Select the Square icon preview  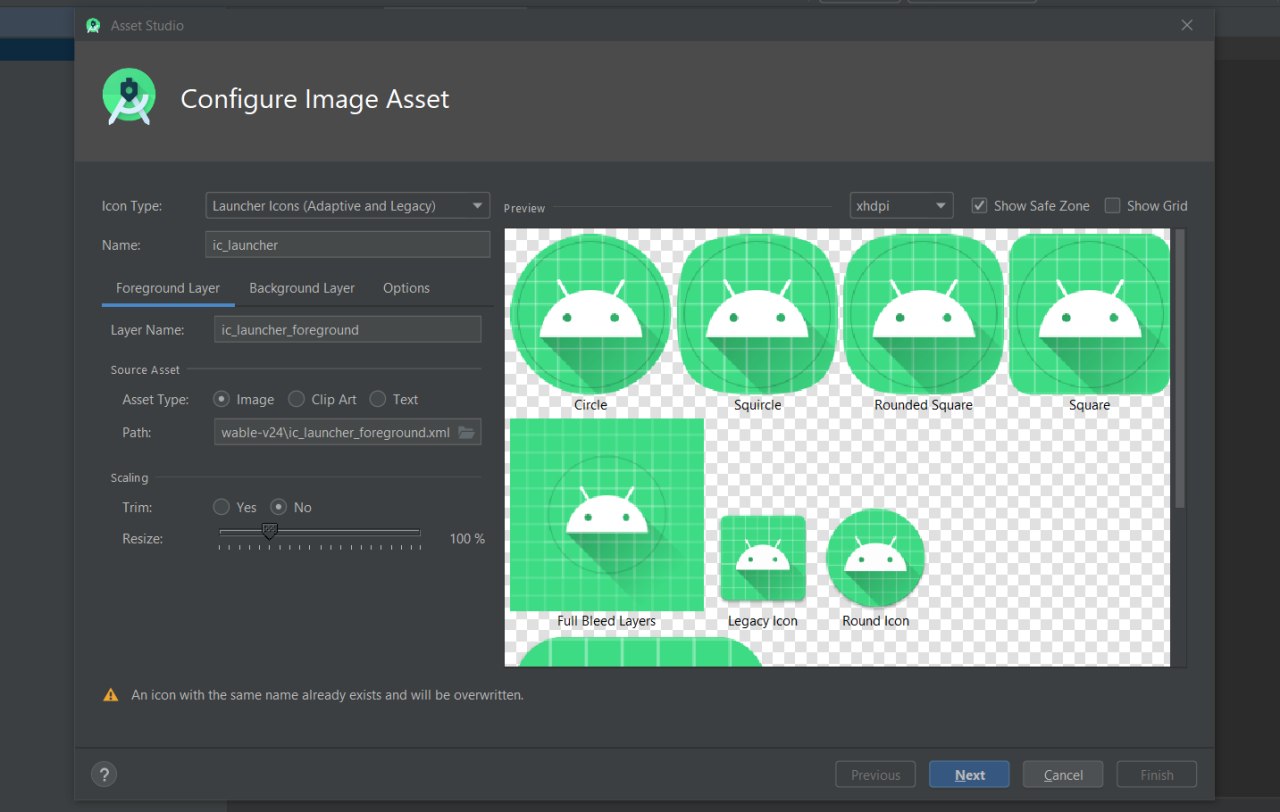click(1089, 314)
